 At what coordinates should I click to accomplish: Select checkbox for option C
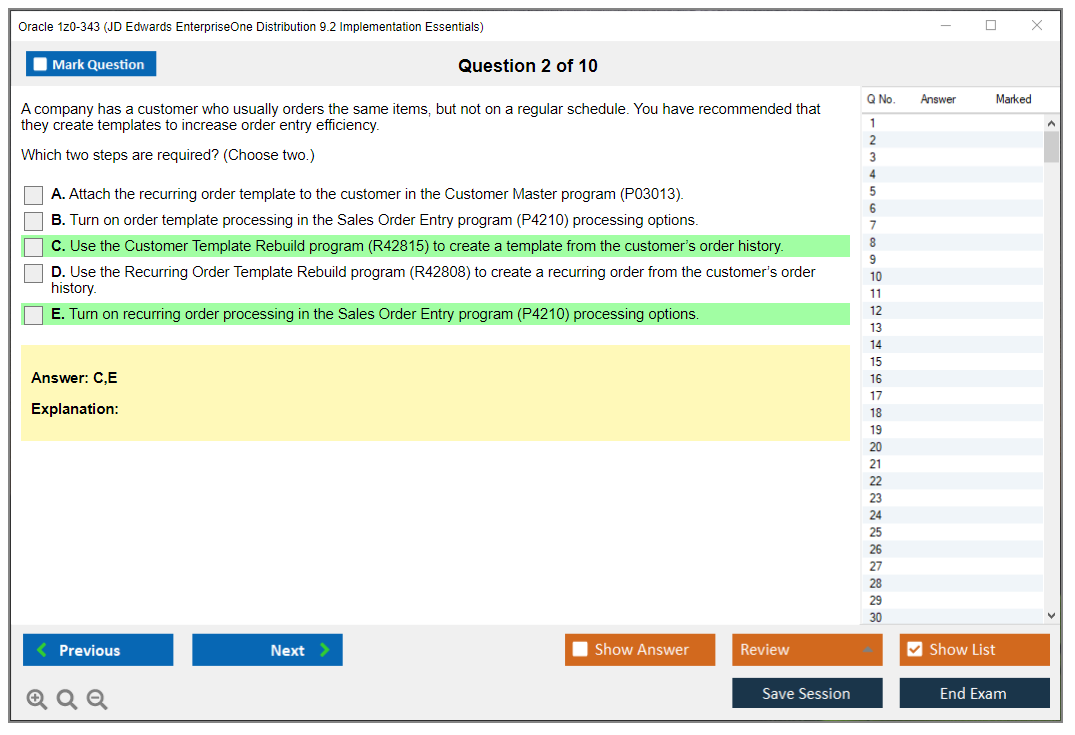click(33, 247)
